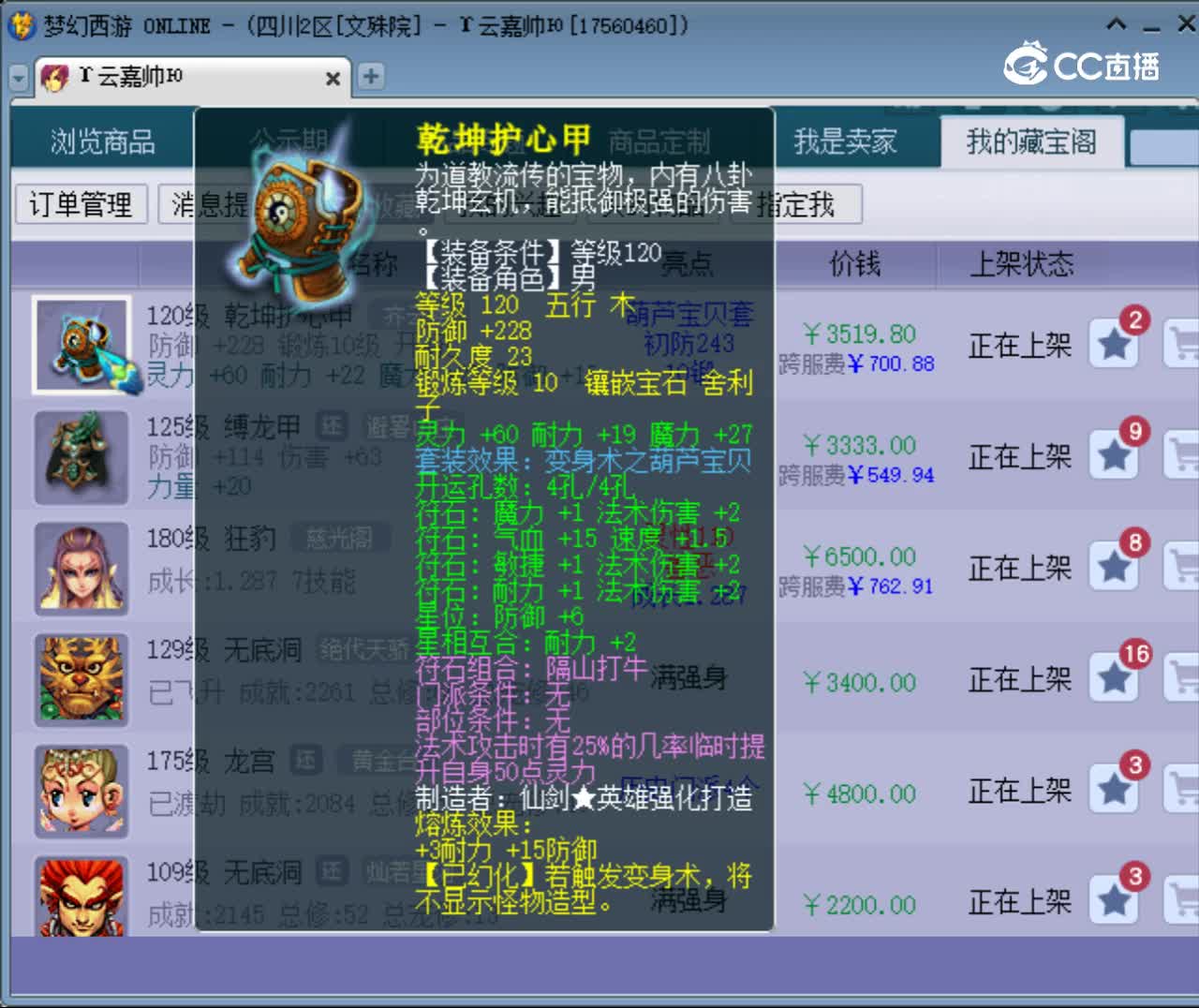Click price ¥3333.00

(860, 446)
